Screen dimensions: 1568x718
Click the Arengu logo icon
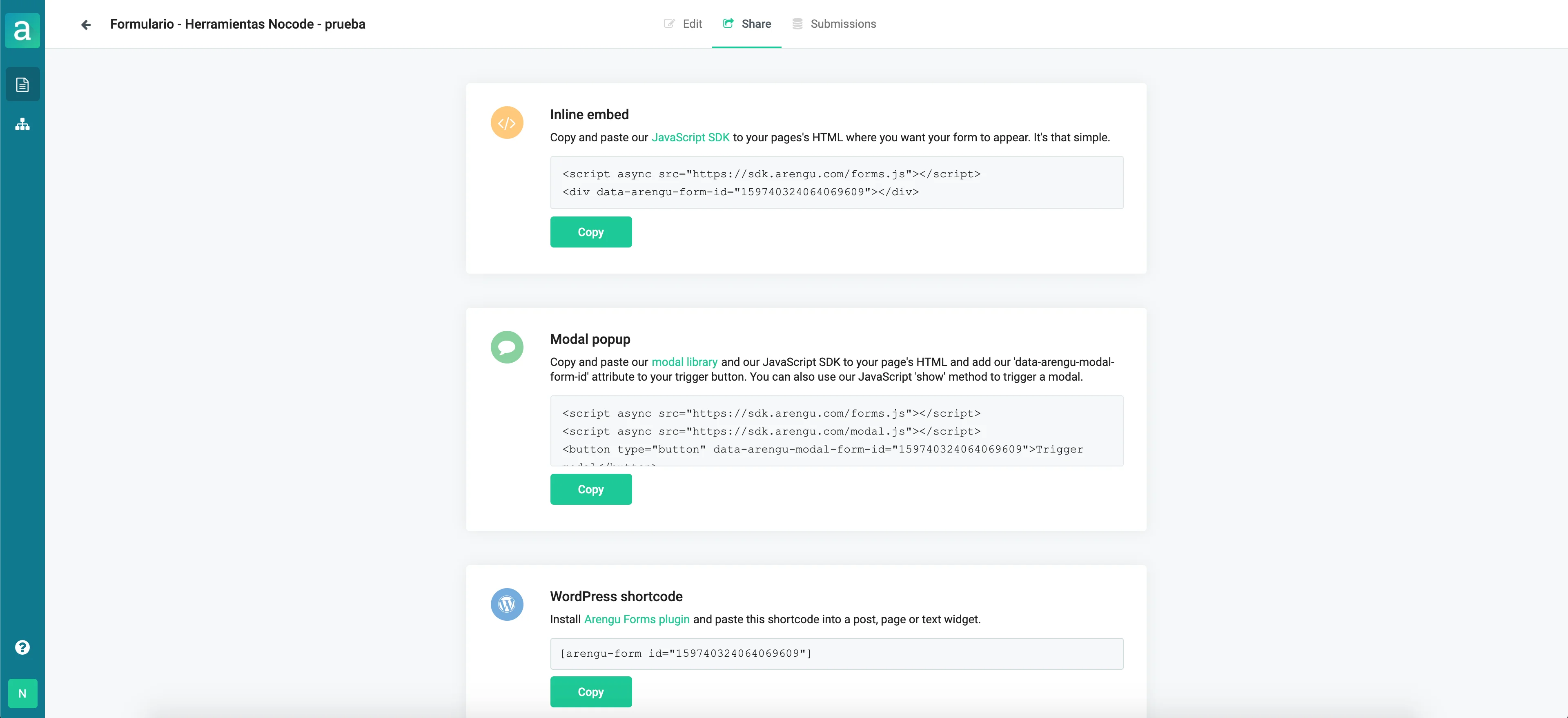tap(22, 30)
